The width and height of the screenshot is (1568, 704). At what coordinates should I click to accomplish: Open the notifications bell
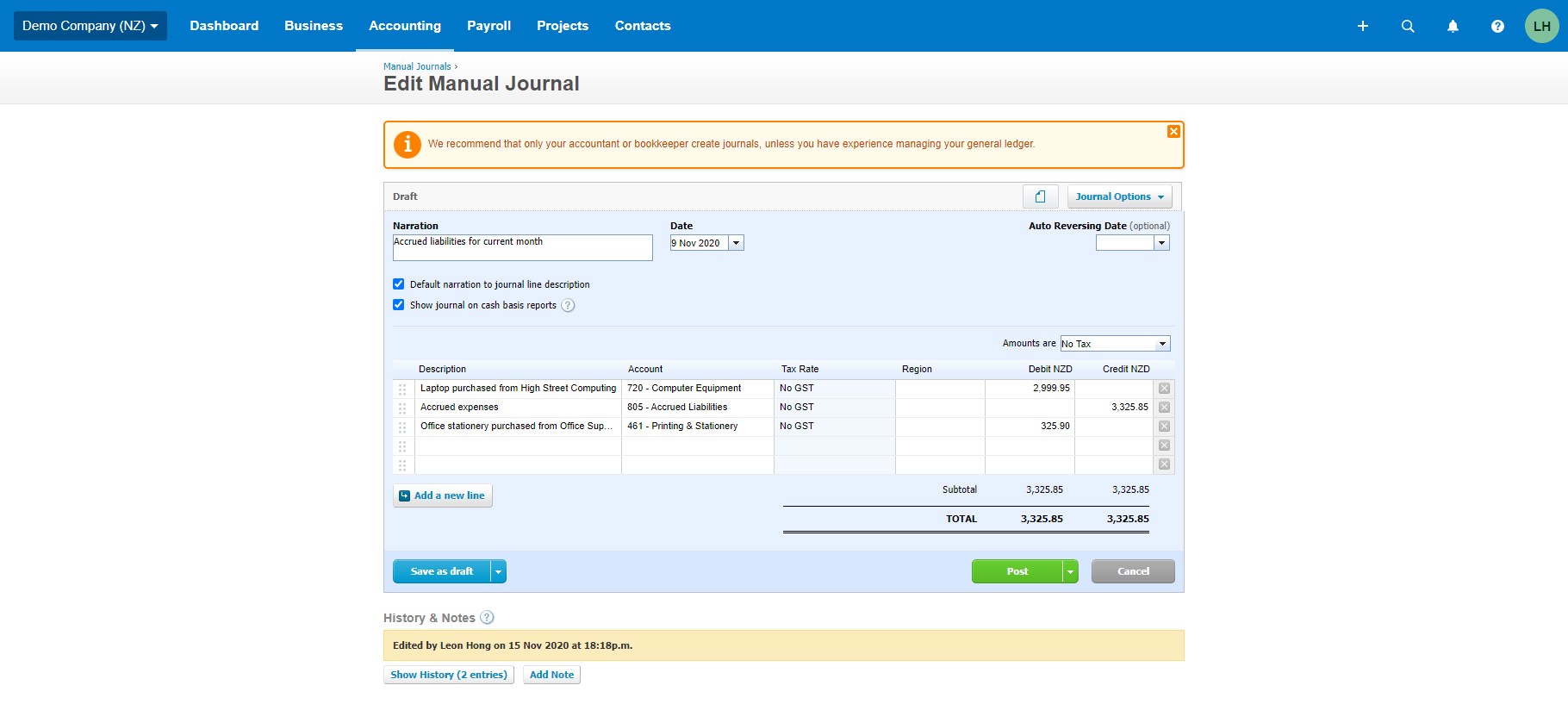(1453, 26)
